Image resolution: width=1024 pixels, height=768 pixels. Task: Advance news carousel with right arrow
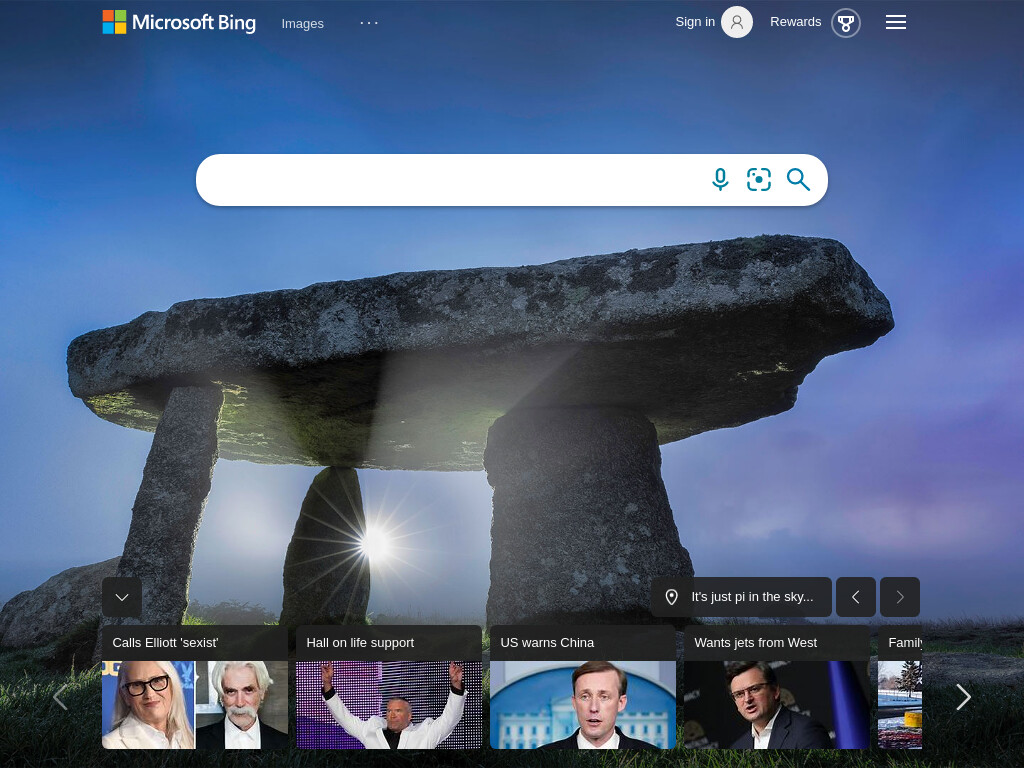click(x=963, y=697)
